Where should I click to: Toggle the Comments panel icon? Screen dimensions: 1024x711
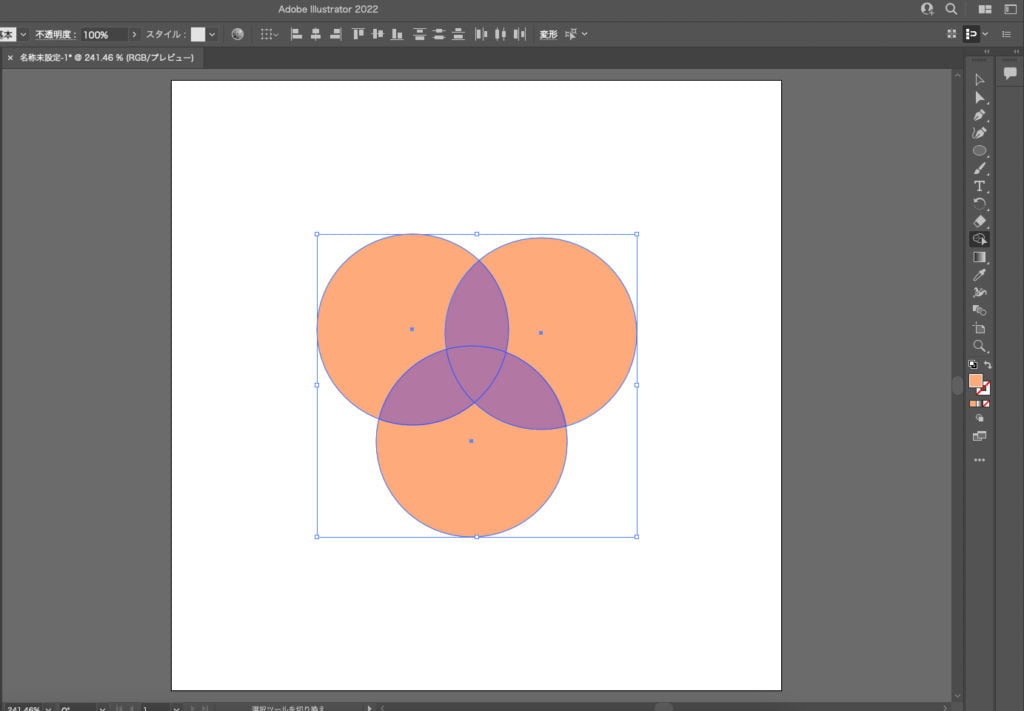pyautogui.click(x=1010, y=73)
